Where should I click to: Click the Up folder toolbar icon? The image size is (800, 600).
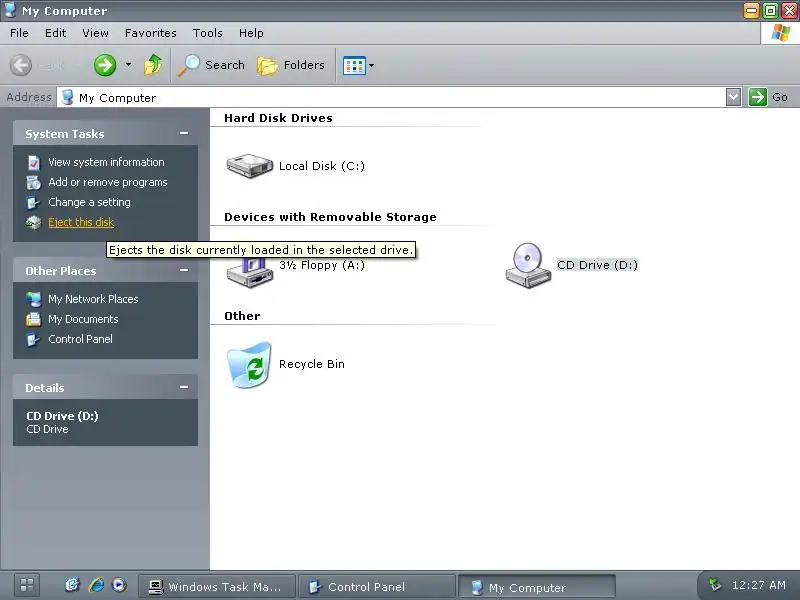click(x=153, y=65)
